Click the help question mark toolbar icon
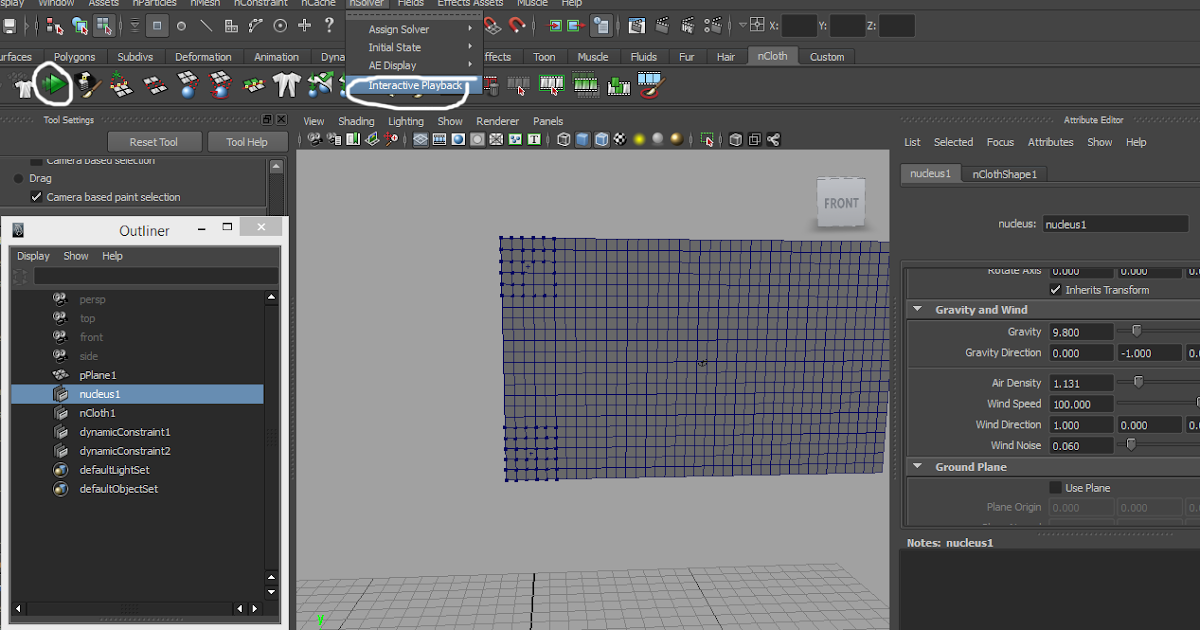 pos(328,26)
